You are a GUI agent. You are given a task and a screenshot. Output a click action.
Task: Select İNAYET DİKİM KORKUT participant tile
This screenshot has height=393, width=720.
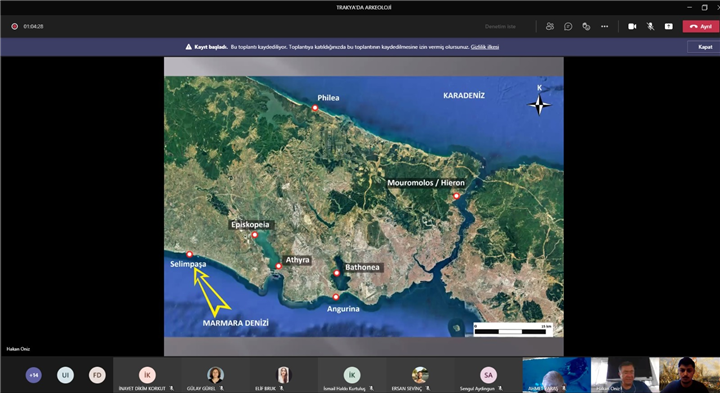pyautogui.click(x=147, y=375)
